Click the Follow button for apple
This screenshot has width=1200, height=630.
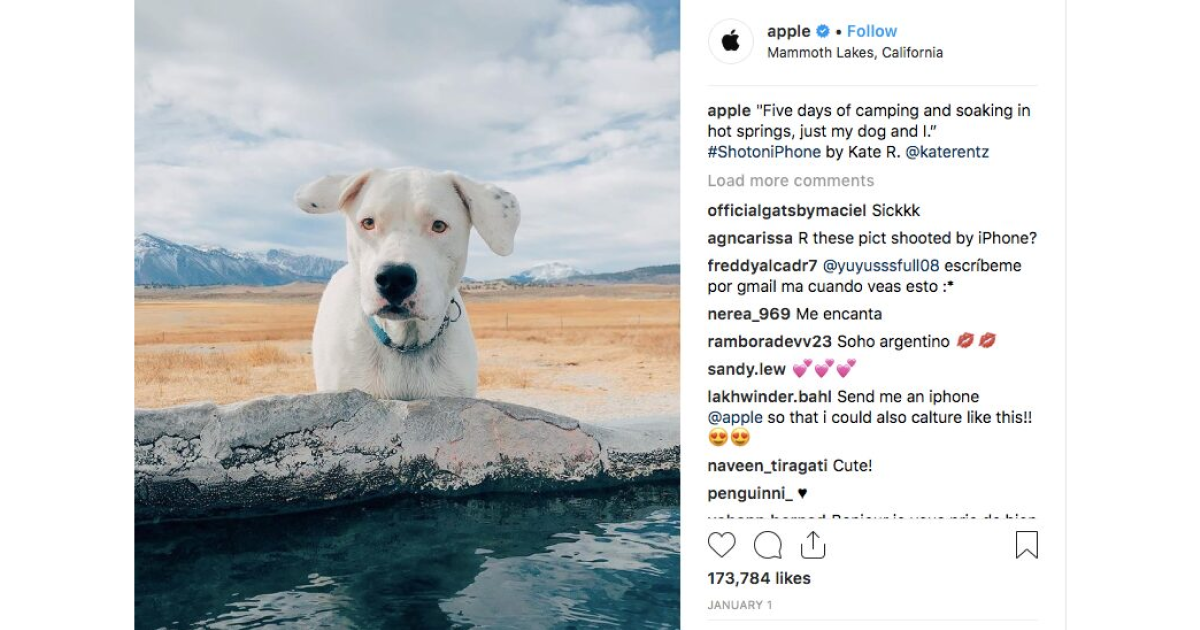pos(872,31)
